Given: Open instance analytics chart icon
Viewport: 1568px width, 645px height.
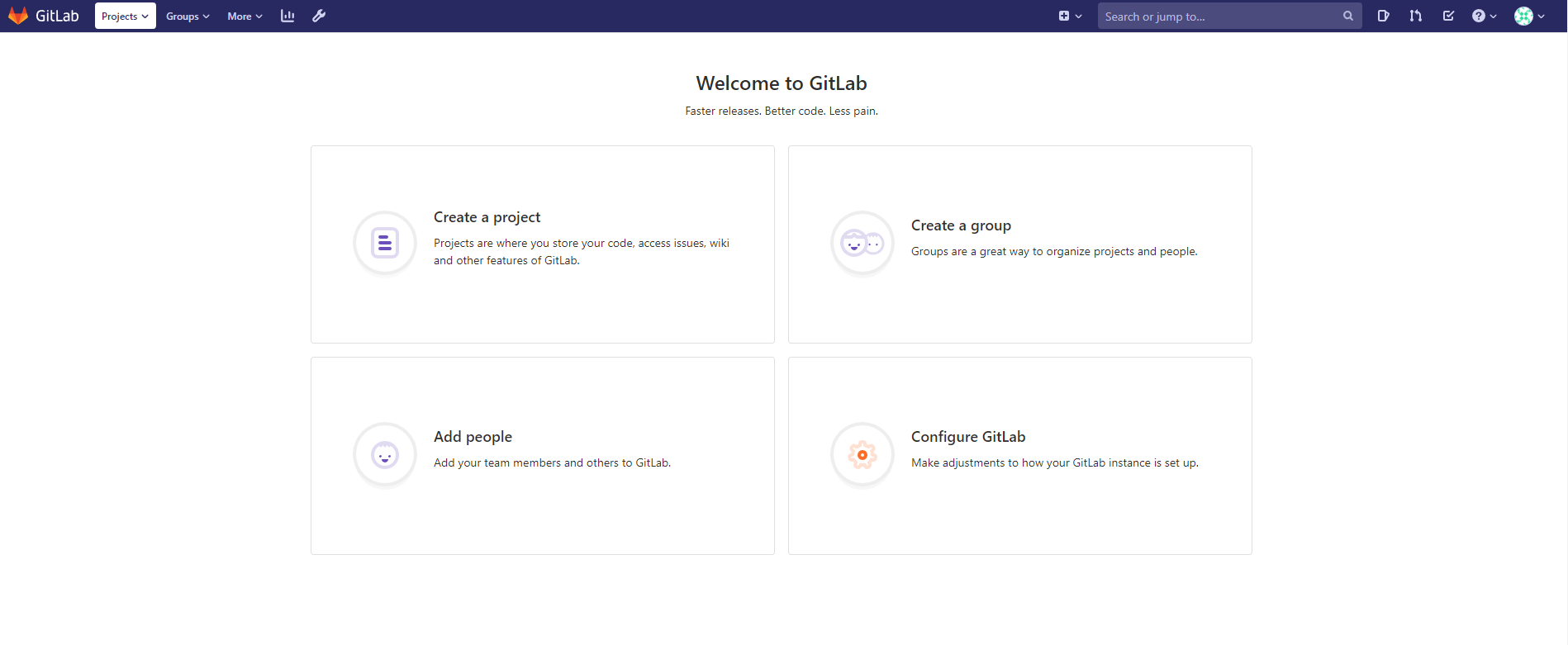Looking at the screenshot, I should coord(287,16).
